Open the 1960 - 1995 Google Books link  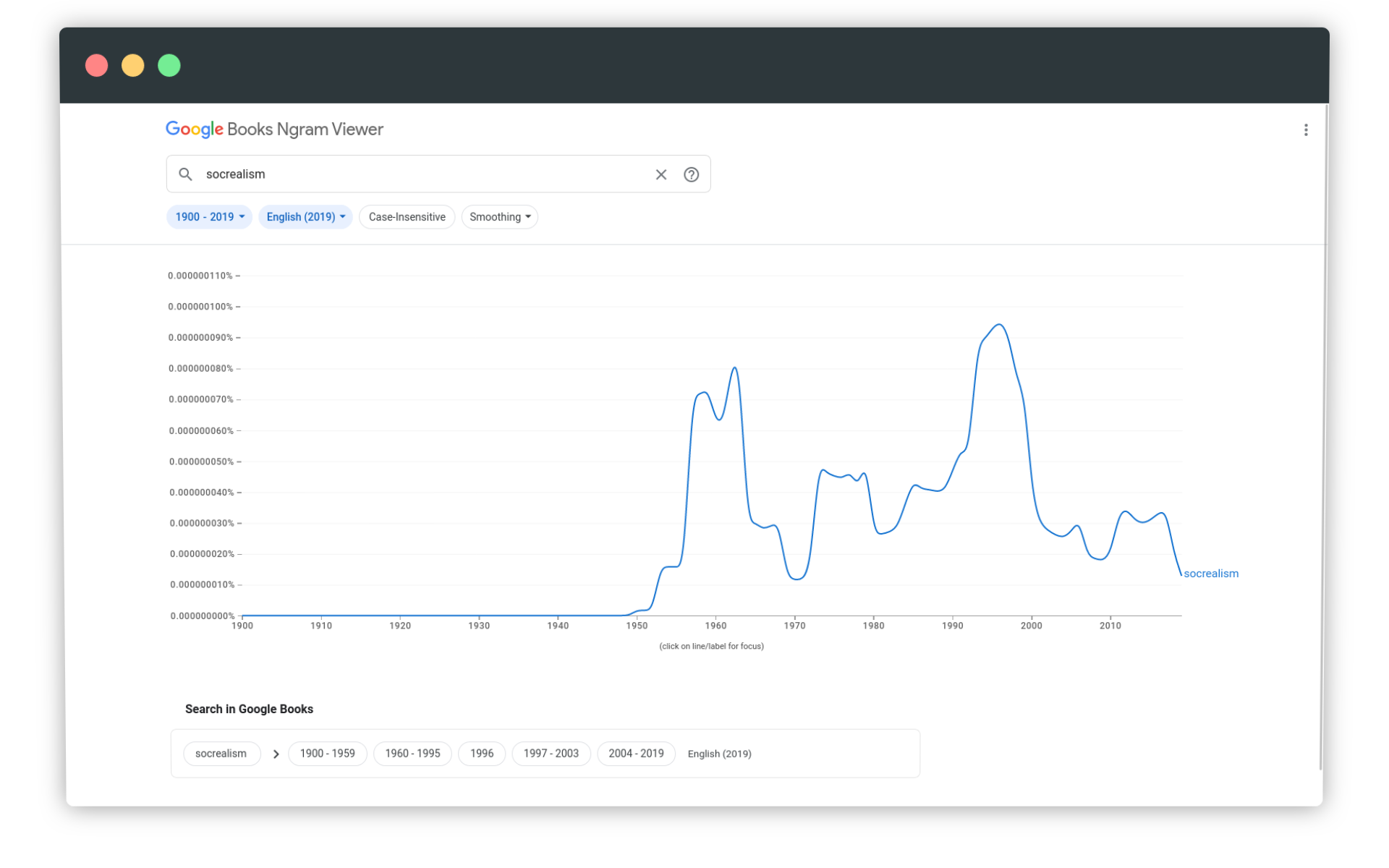[412, 754]
